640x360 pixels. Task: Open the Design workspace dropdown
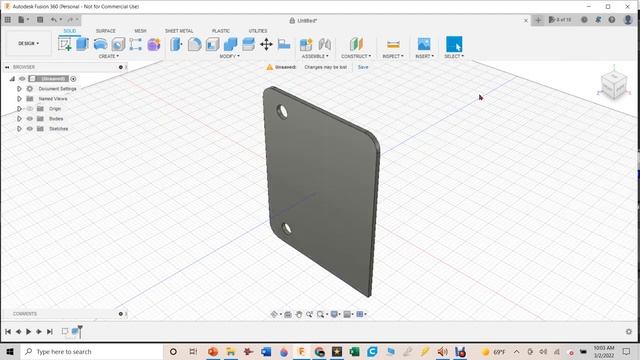click(29, 43)
